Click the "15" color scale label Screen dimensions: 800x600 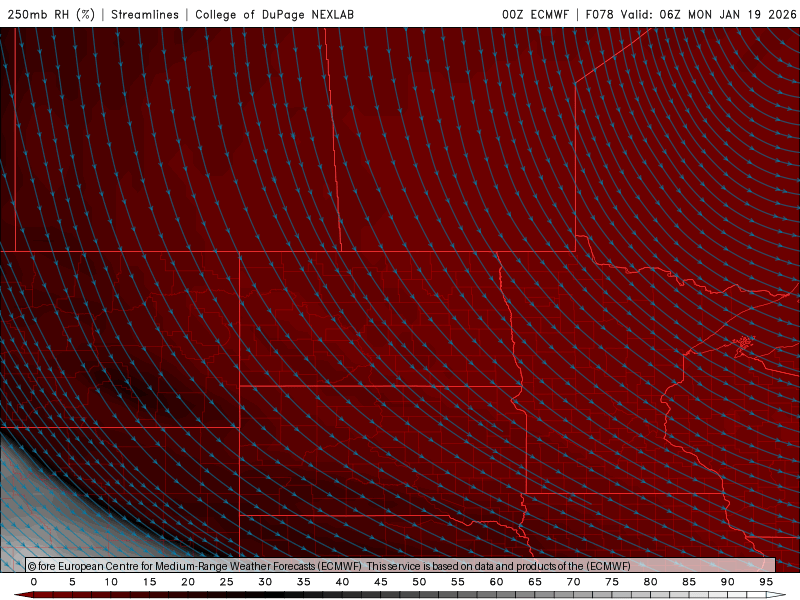pos(149,582)
